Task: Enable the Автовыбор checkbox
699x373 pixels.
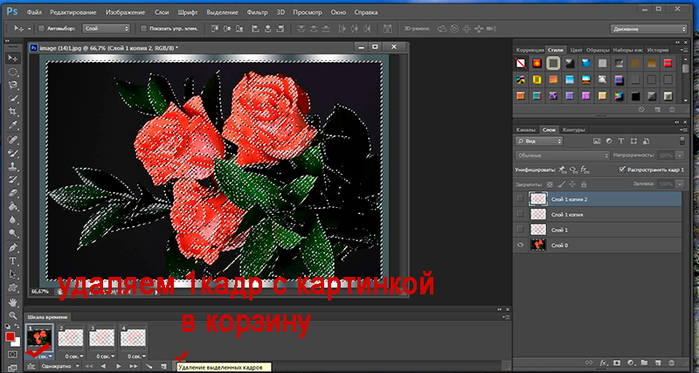Action: [x=41, y=29]
